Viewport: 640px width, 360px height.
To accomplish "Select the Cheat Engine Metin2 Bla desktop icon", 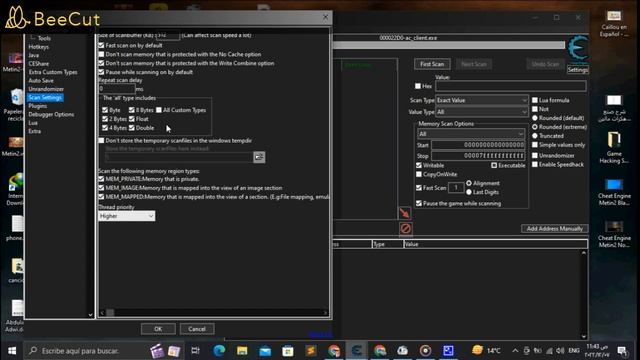I will pyautogui.click(x=614, y=192).
